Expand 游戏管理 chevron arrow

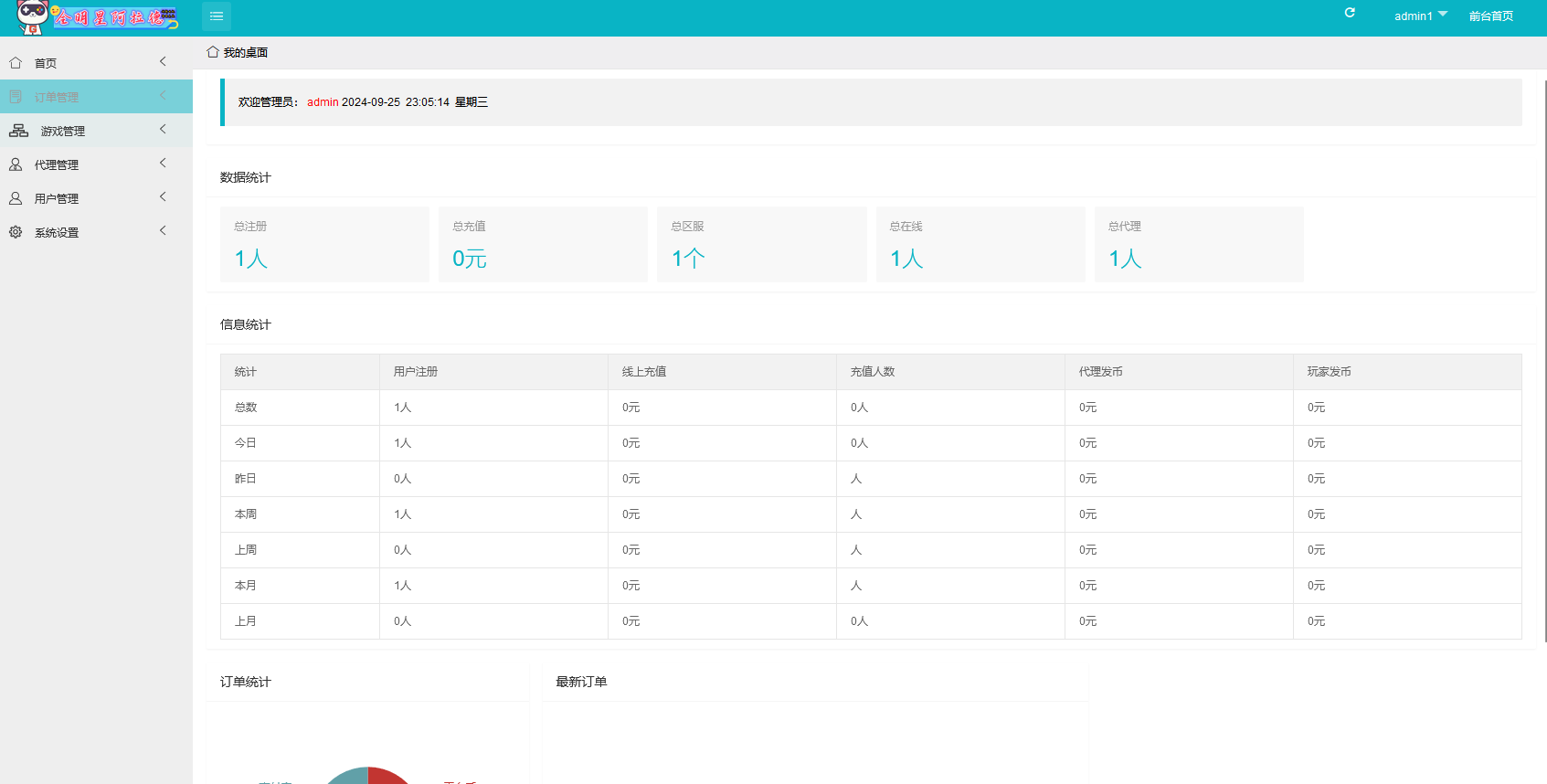[163, 130]
